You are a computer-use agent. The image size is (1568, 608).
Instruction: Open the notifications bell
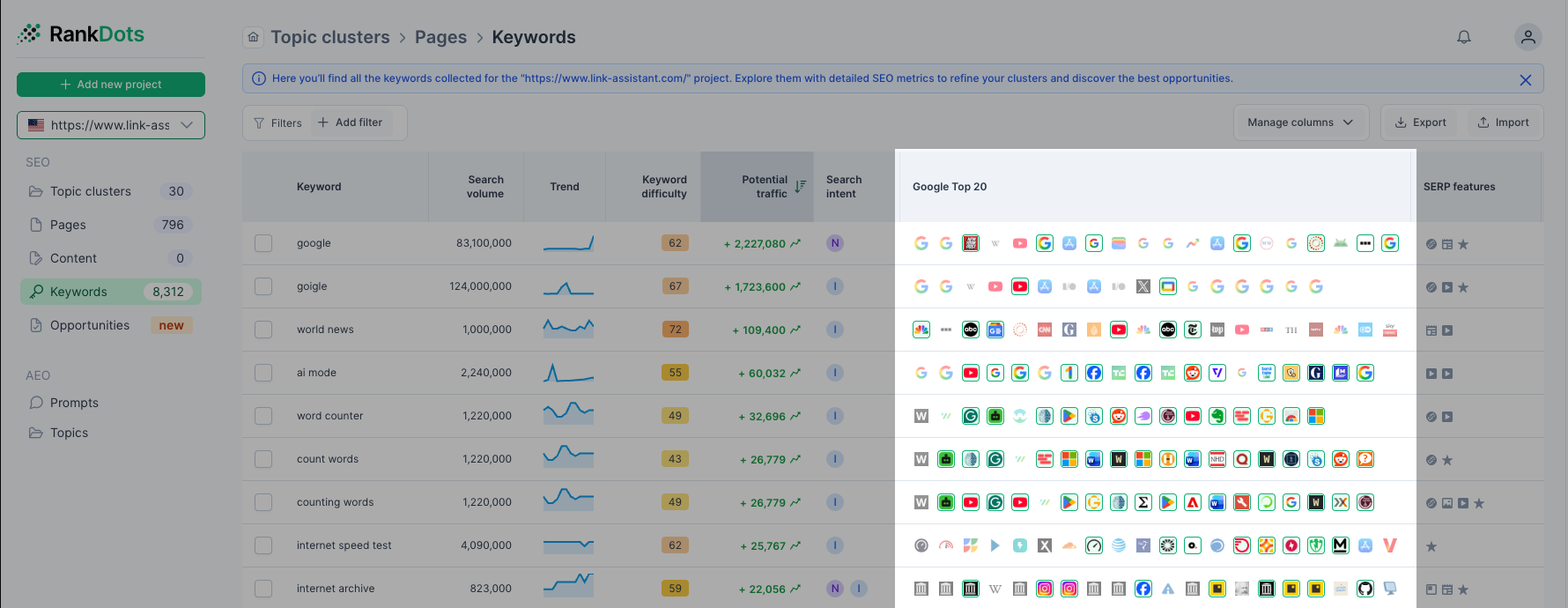[1464, 37]
